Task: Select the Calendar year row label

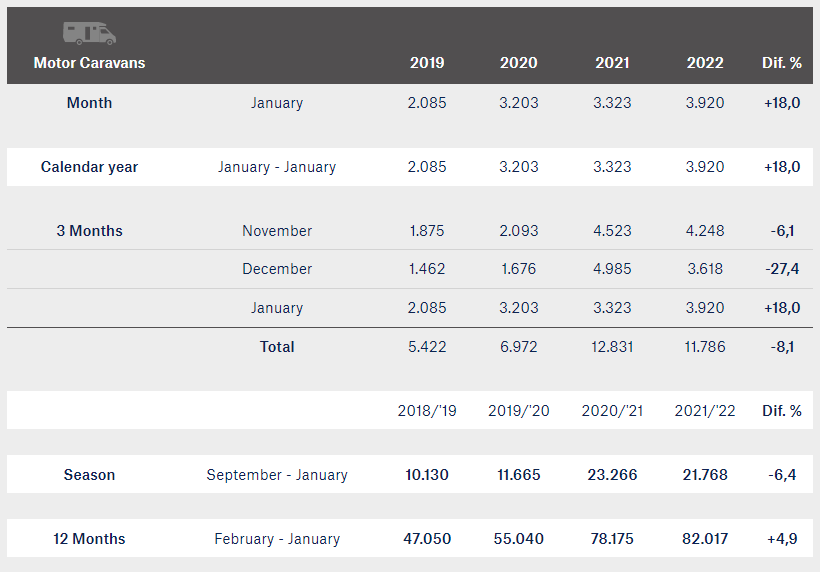Action: pos(89,167)
